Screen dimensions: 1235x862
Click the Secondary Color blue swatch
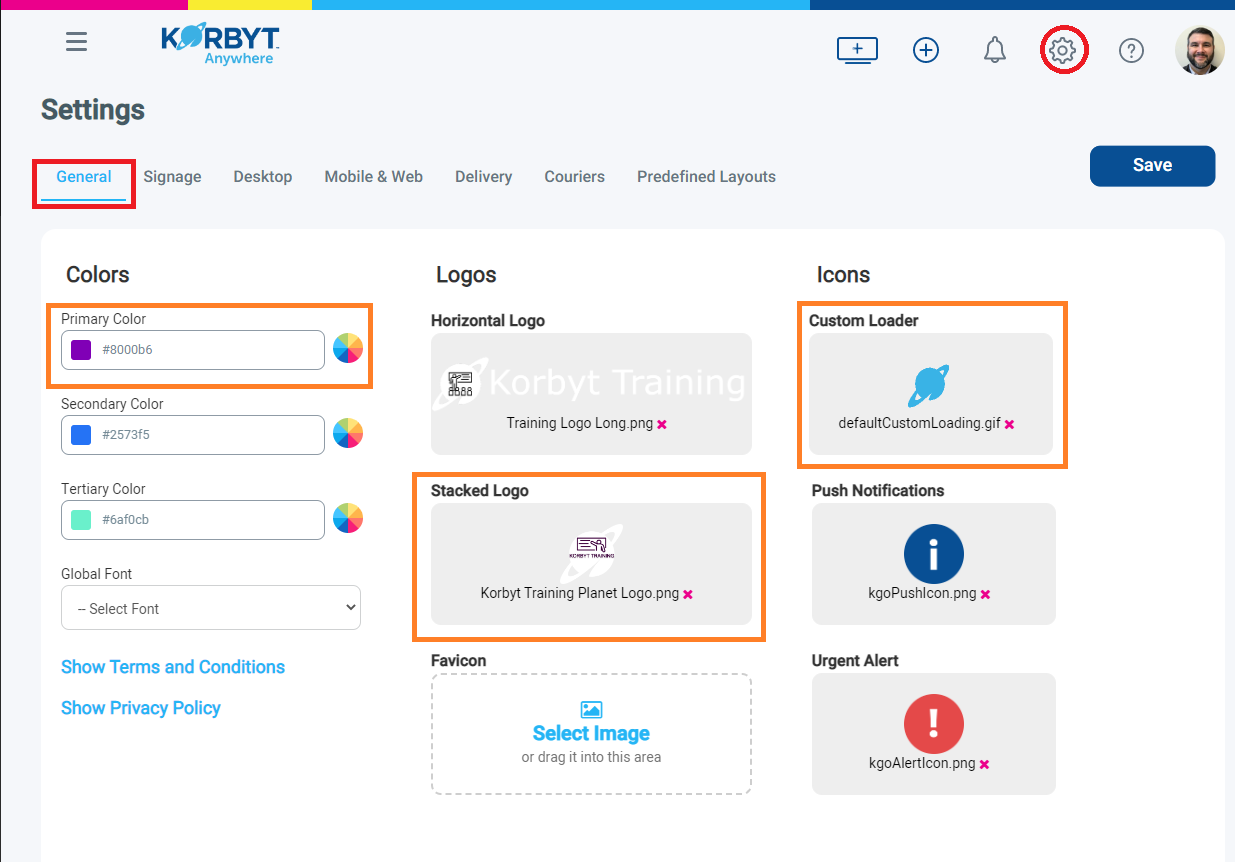point(82,435)
